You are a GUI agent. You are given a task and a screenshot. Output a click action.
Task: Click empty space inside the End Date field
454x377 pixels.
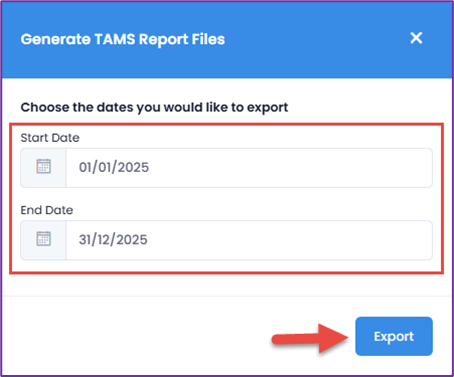290,240
